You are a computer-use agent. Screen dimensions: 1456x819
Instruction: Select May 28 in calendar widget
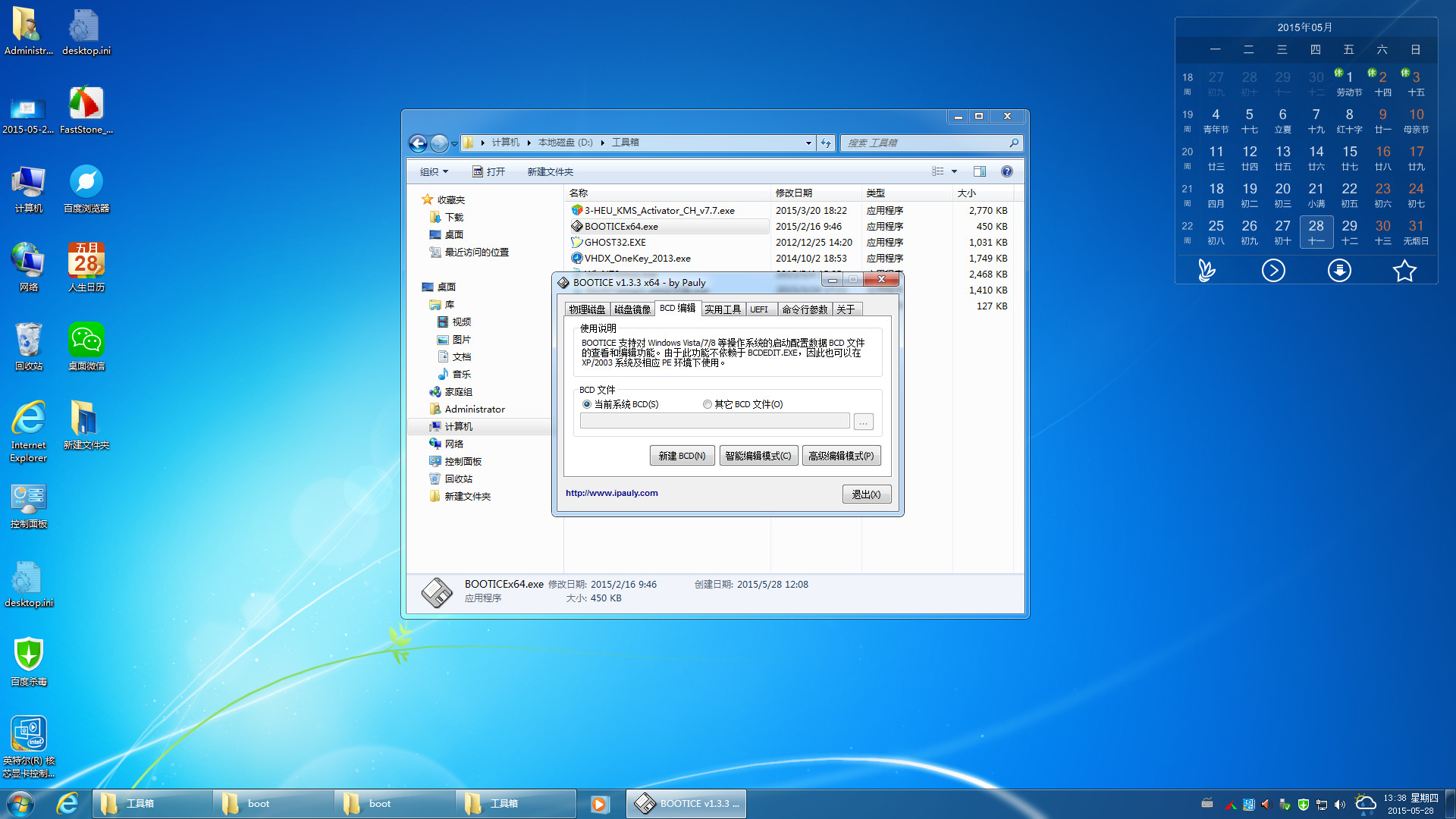(1316, 232)
